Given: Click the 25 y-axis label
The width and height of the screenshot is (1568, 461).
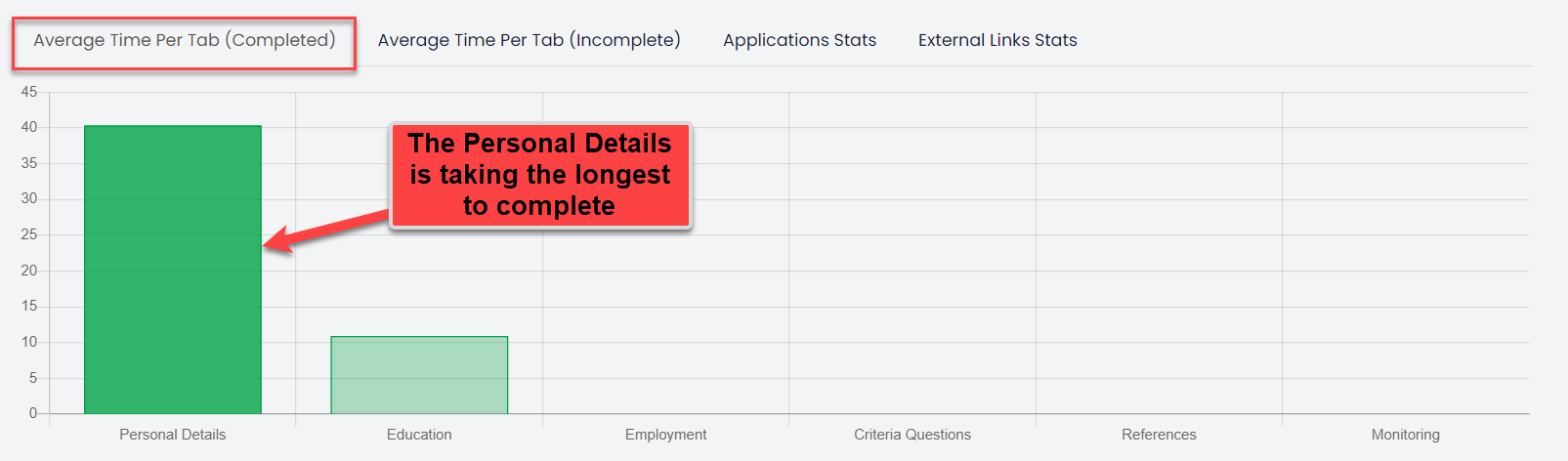Looking at the screenshot, I should tap(29, 234).
